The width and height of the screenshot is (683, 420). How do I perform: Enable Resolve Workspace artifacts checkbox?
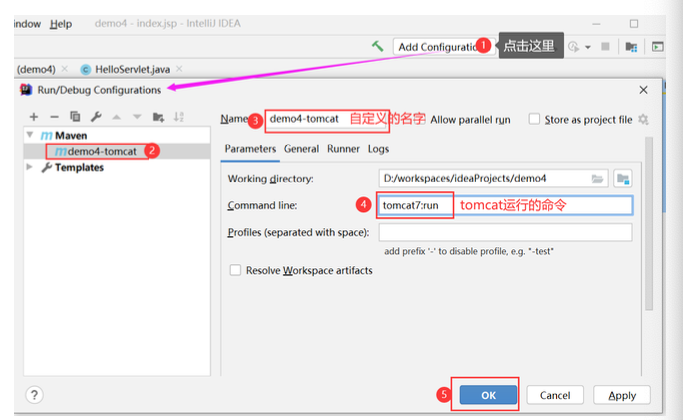pyautogui.click(x=235, y=270)
